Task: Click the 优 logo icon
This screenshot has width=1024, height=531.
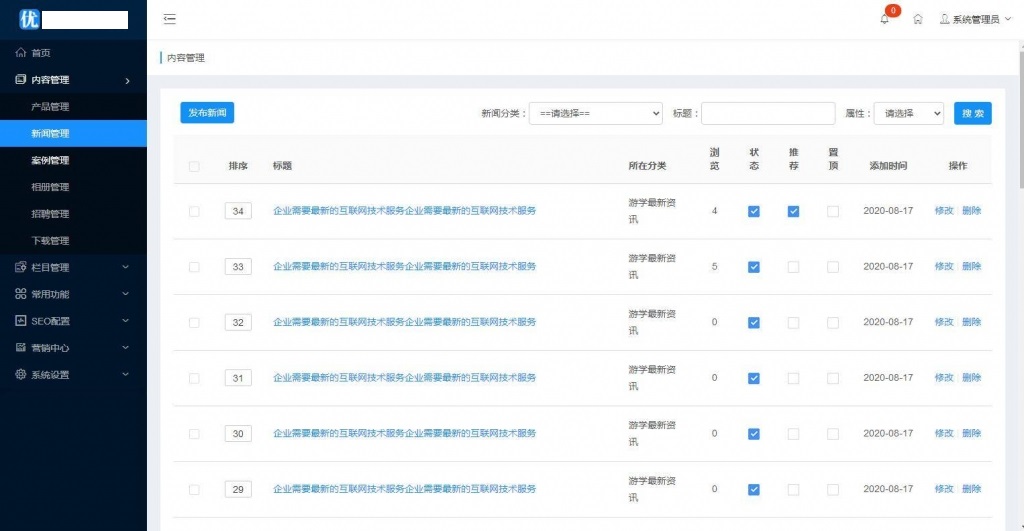Action: pyautogui.click(x=29, y=19)
